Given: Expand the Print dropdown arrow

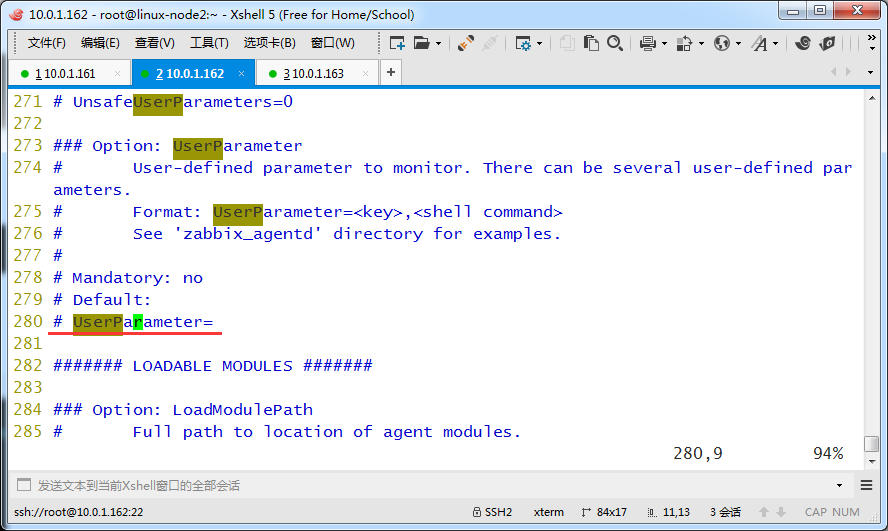Looking at the screenshot, I should pos(664,44).
